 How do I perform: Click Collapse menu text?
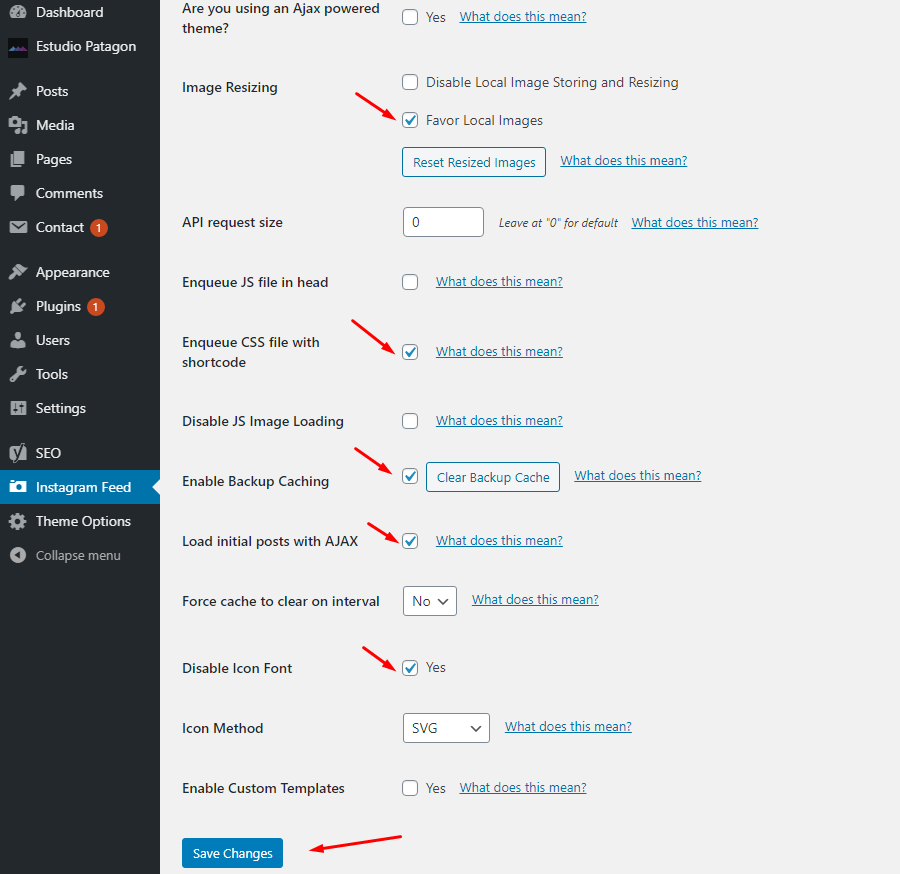[78, 556]
